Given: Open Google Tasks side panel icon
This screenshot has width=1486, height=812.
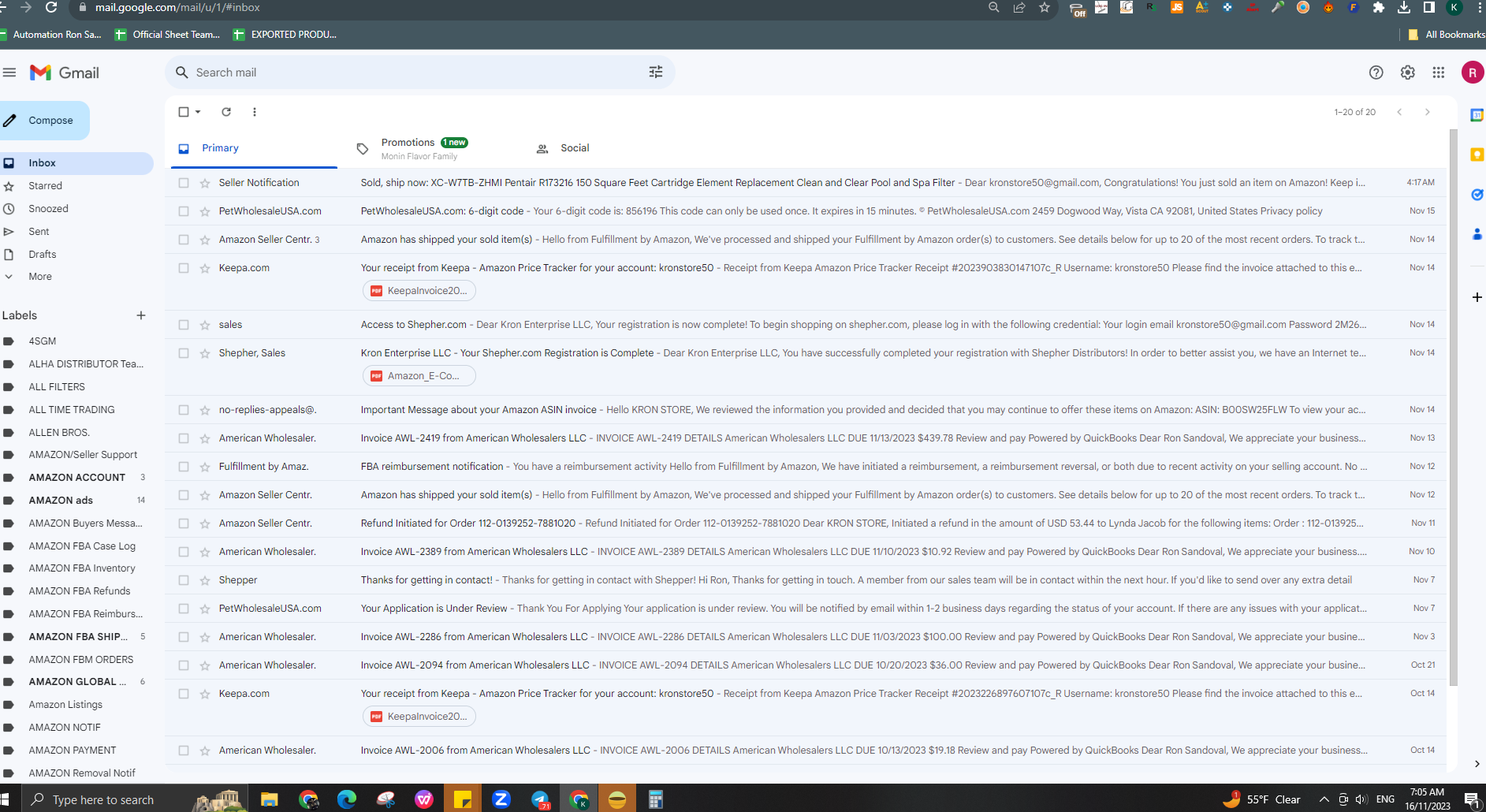Looking at the screenshot, I should point(1477,194).
